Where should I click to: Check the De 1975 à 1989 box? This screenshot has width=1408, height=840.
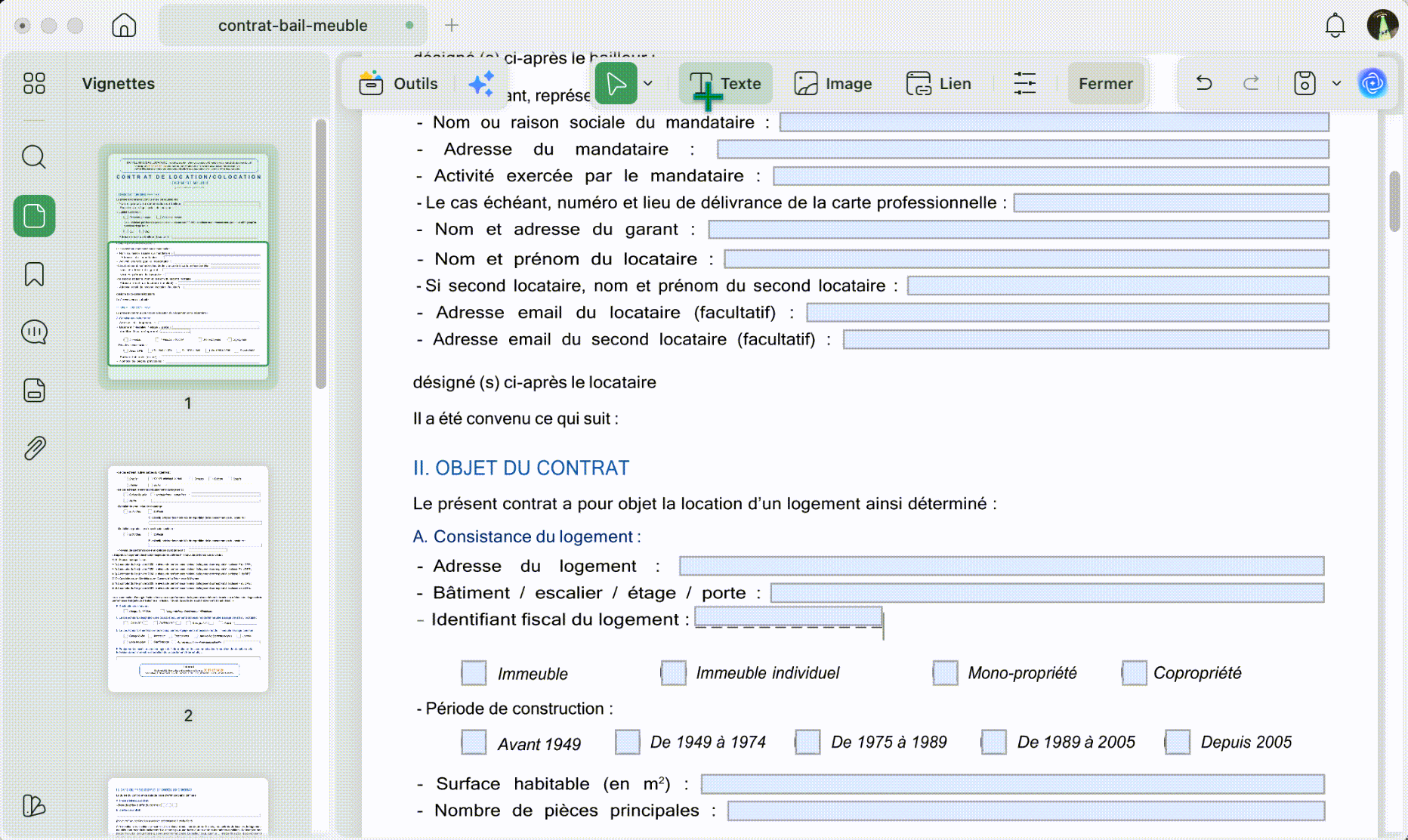pyautogui.click(x=807, y=742)
